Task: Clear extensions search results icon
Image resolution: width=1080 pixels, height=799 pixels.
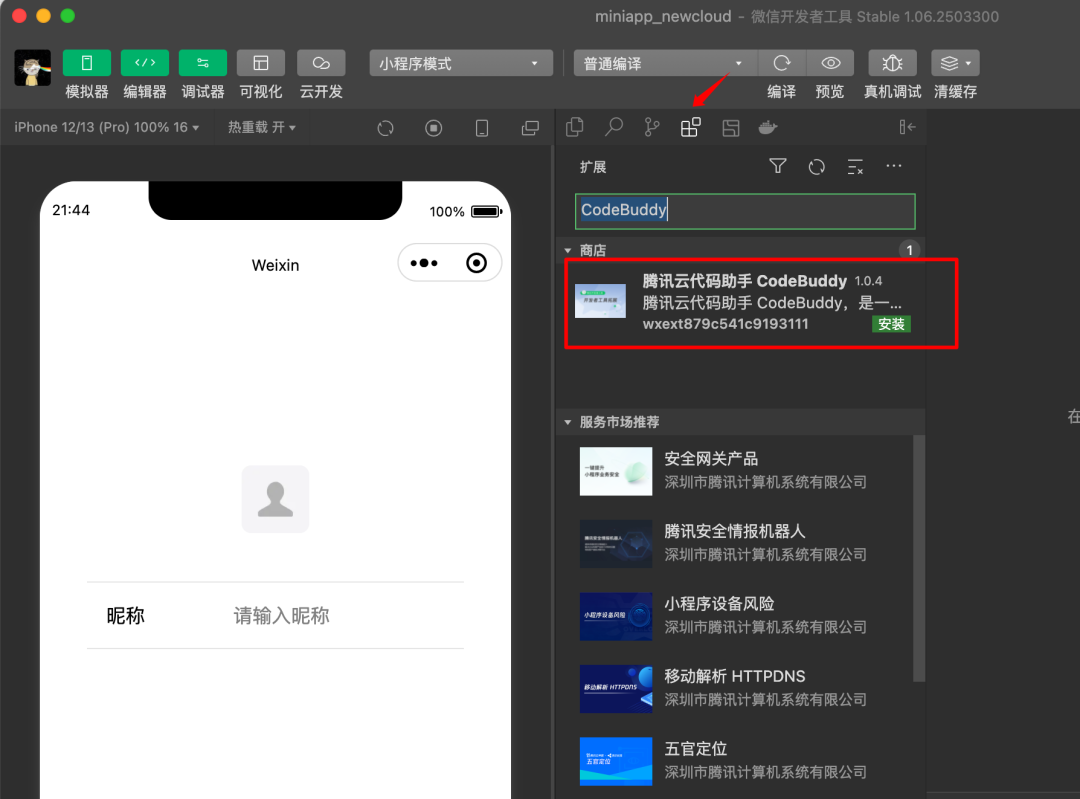Action: click(855, 167)
